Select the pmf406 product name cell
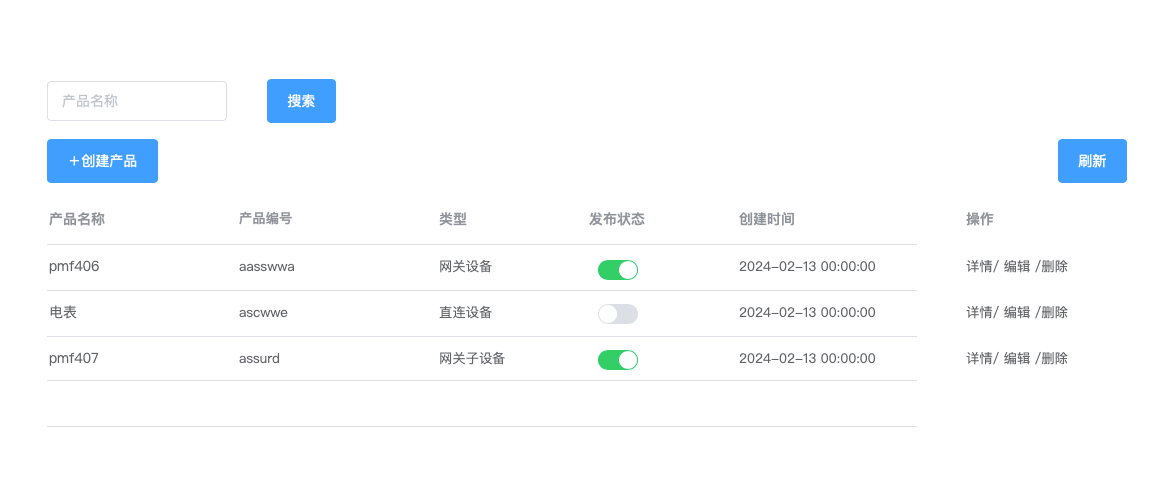The height and width of the screenshot is (491, 1156). 74,267
